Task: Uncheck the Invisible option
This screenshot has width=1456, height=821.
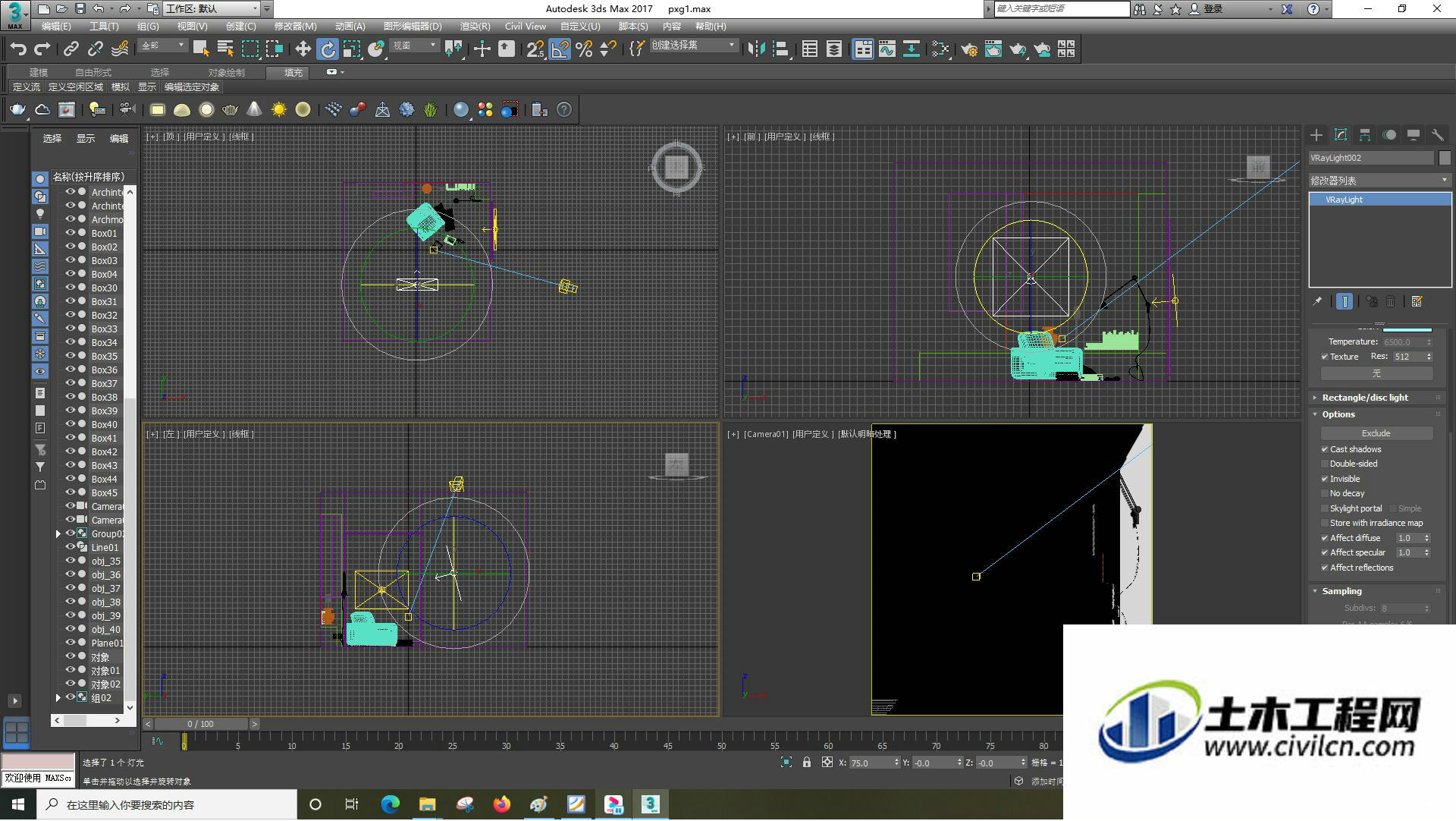Action: pos(1325,480)
